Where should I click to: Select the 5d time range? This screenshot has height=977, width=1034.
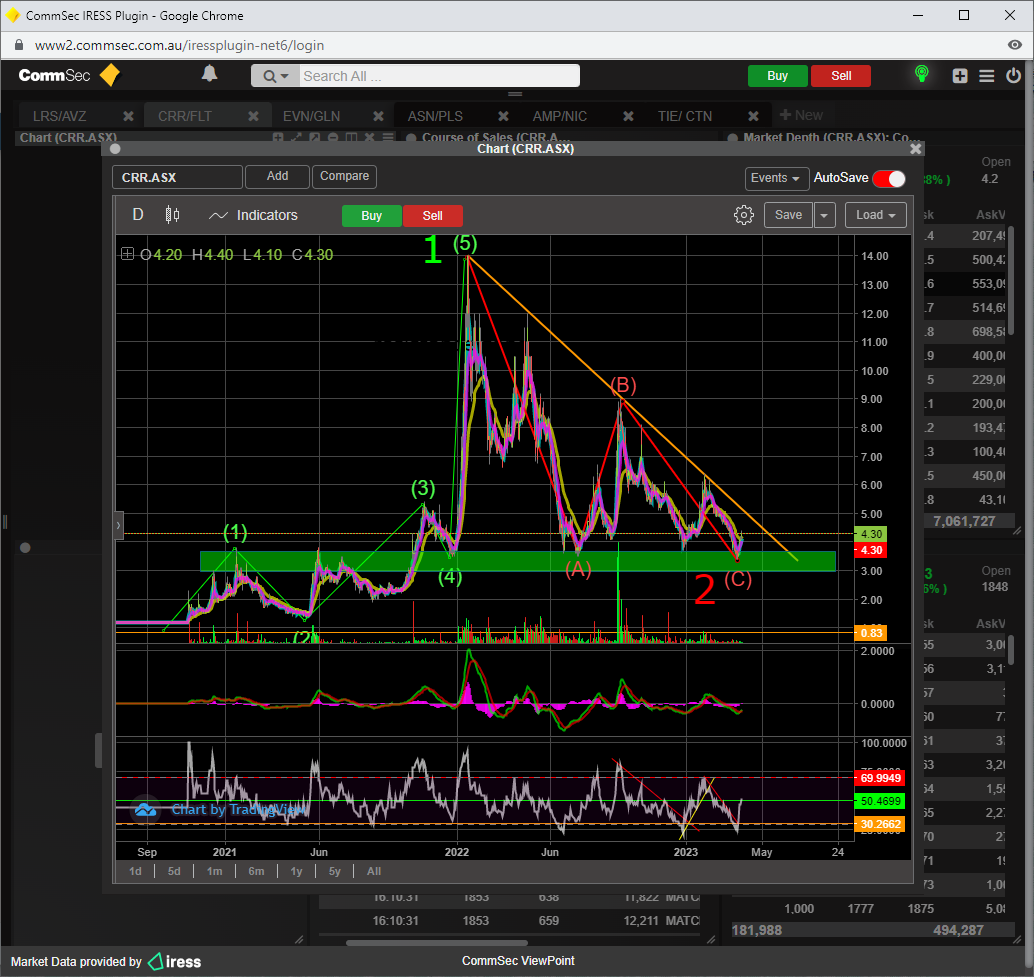[x=174, y=872]
